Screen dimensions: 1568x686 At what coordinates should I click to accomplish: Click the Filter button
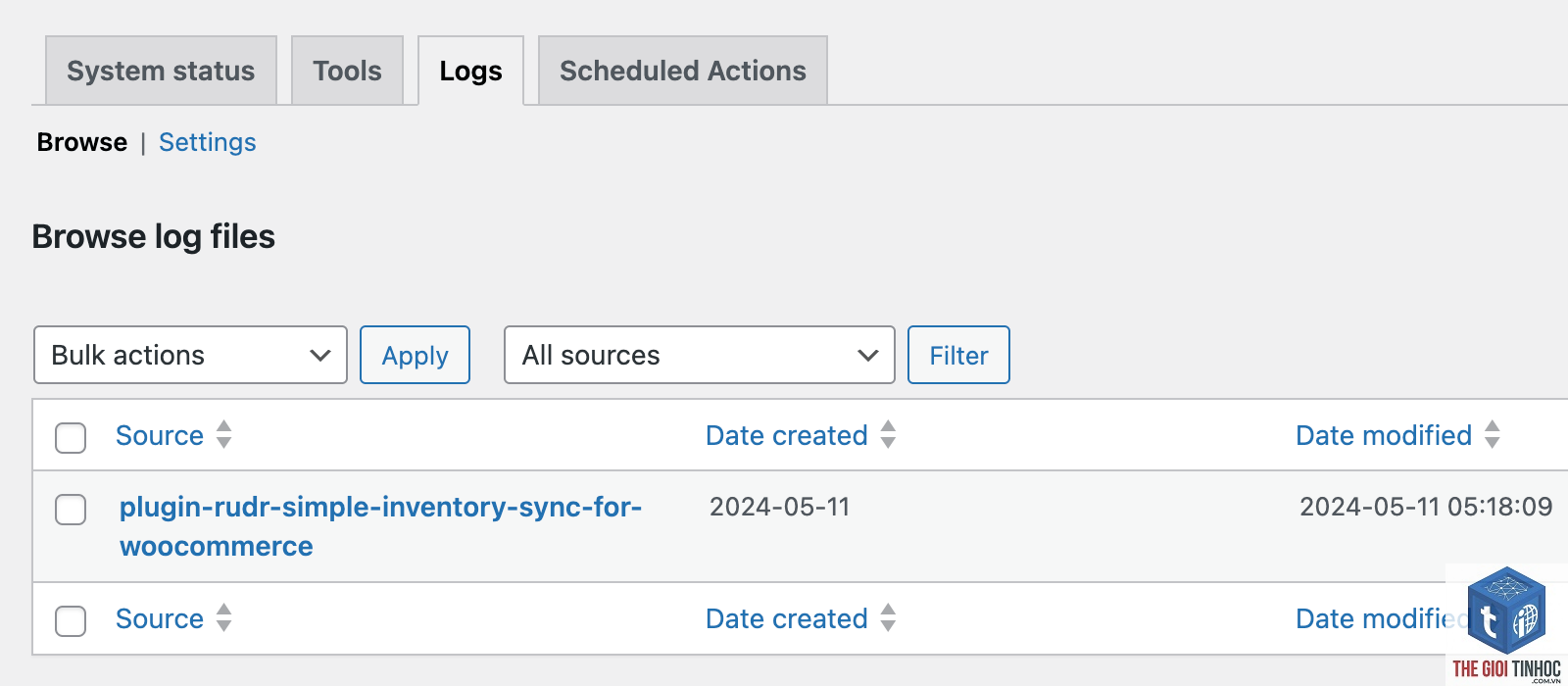[x=958, y=355]
